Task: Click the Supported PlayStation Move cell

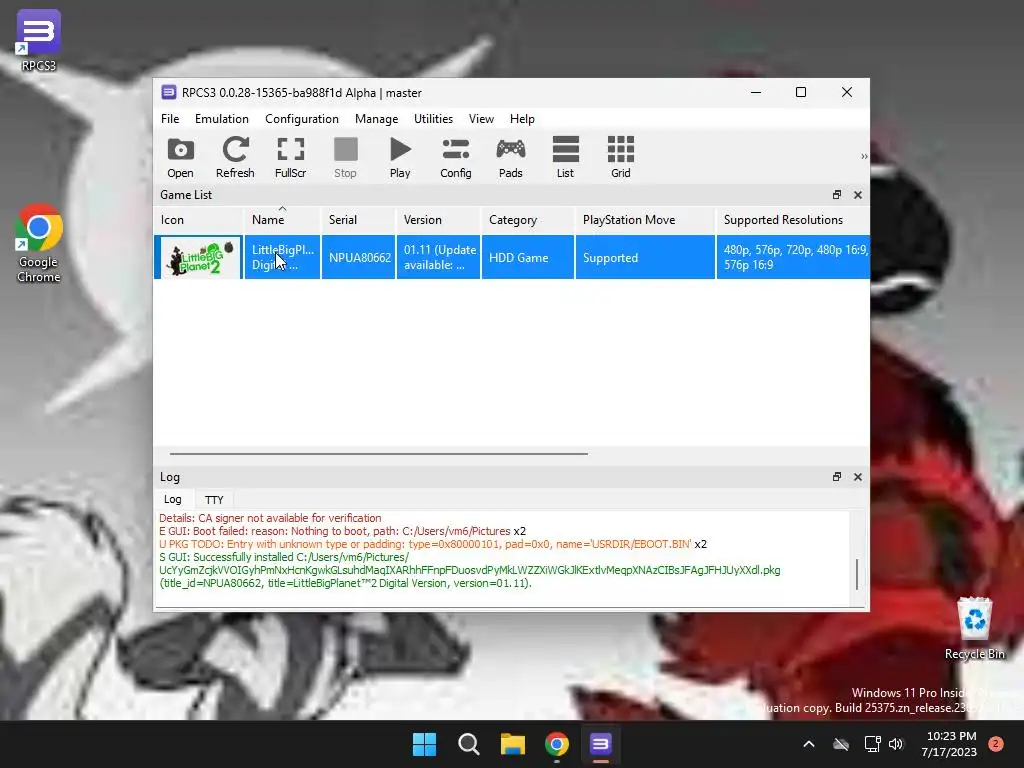Action: [645, 257]
